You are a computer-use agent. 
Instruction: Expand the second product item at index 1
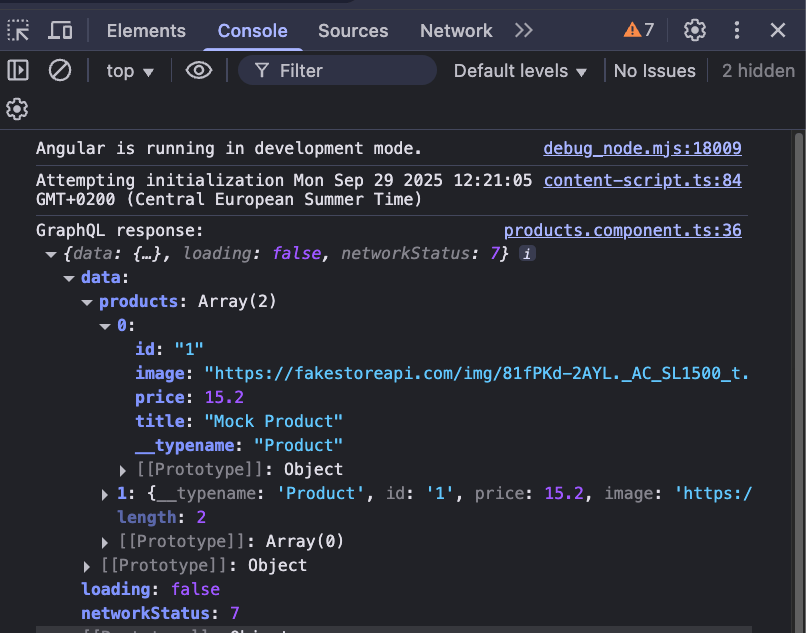pos(105,494)
